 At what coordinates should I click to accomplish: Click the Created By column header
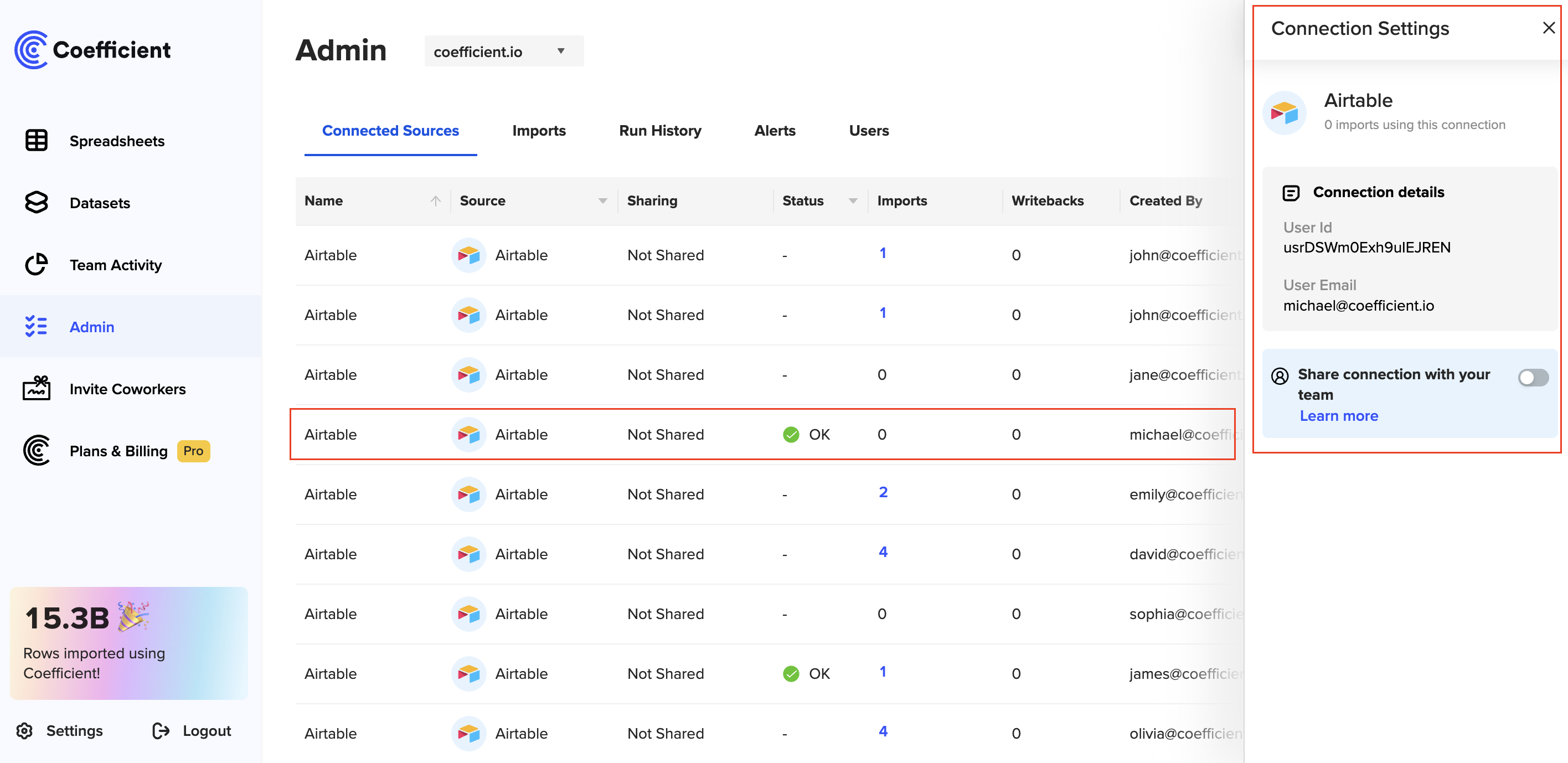tap(1165, 200)
